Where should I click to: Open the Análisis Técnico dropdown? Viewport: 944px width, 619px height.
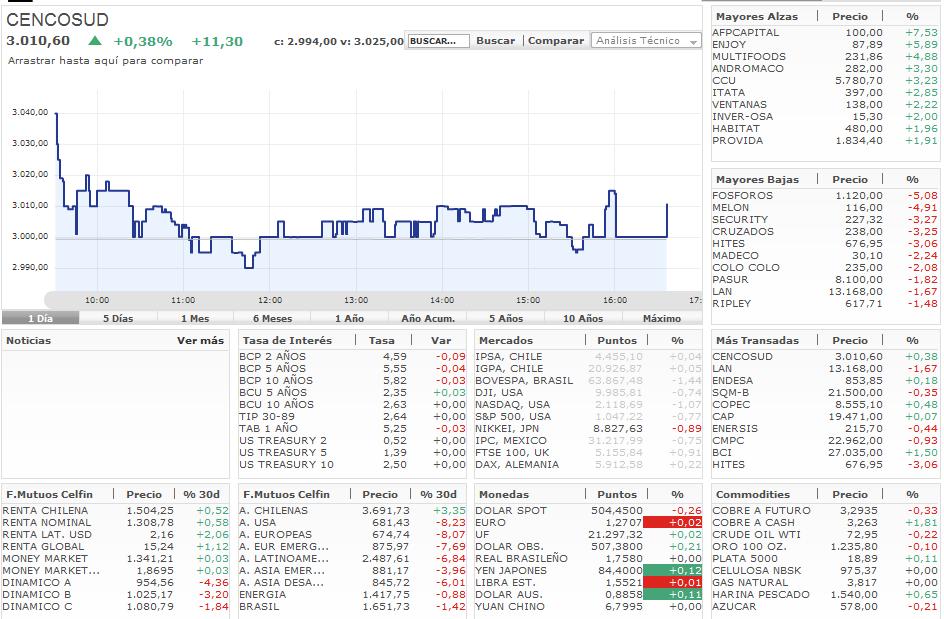tap(646, 41)
